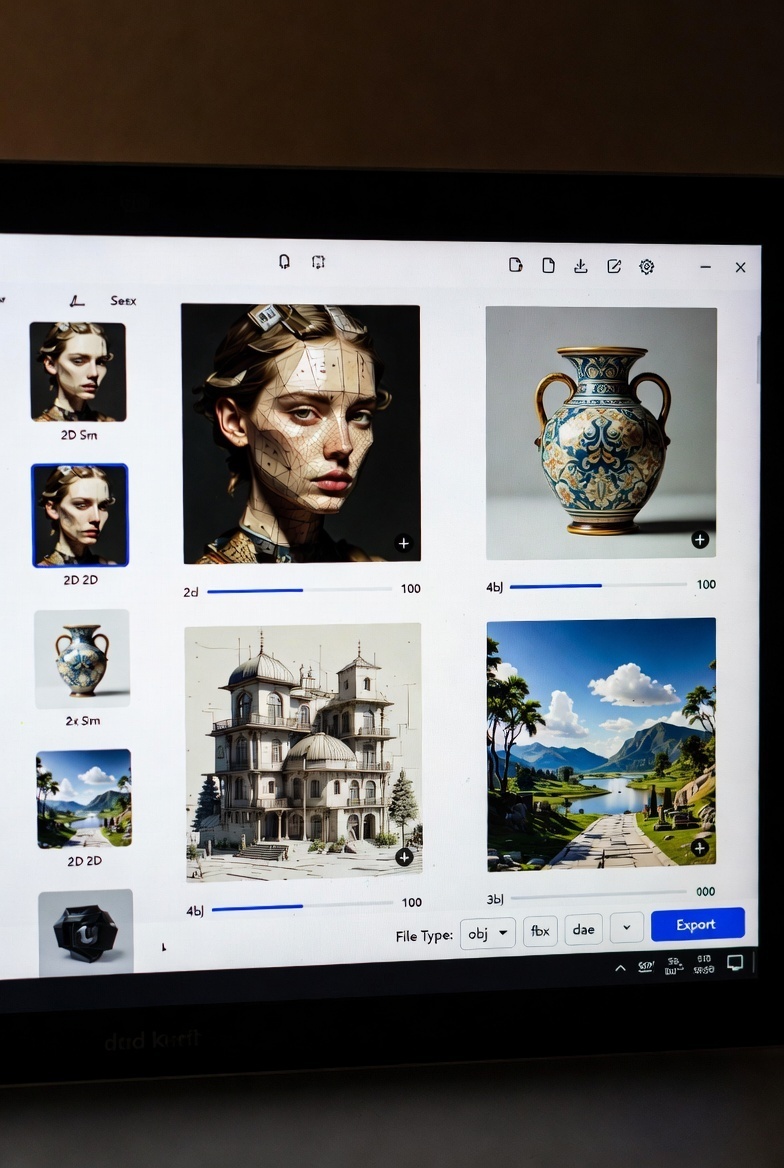Select the fbx file type option
This screenshot has width=784, height=1168.
pyautogui.click(x=539, y=931)
